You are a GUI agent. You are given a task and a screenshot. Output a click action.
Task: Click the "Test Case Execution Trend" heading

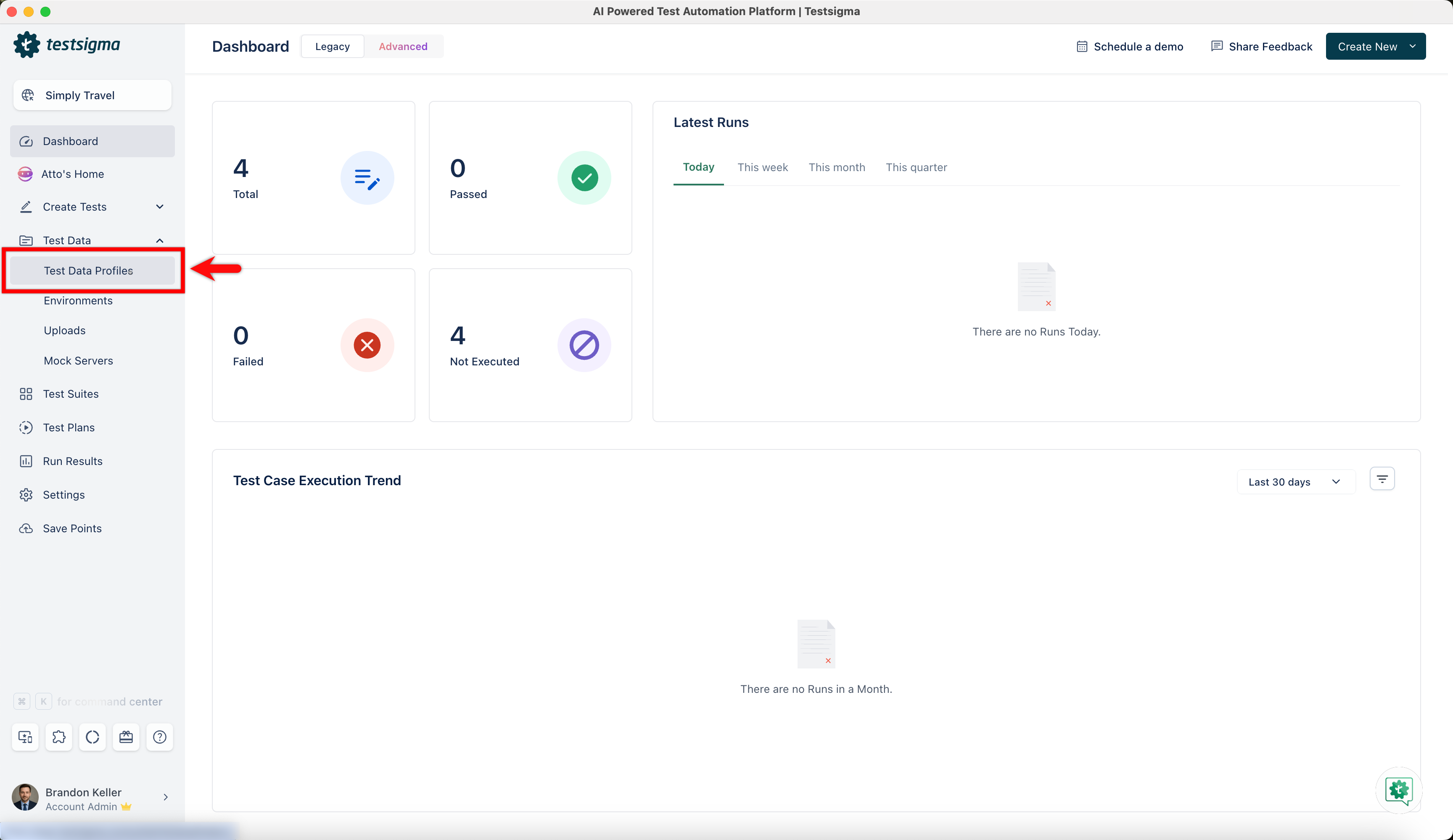[317, 481]
